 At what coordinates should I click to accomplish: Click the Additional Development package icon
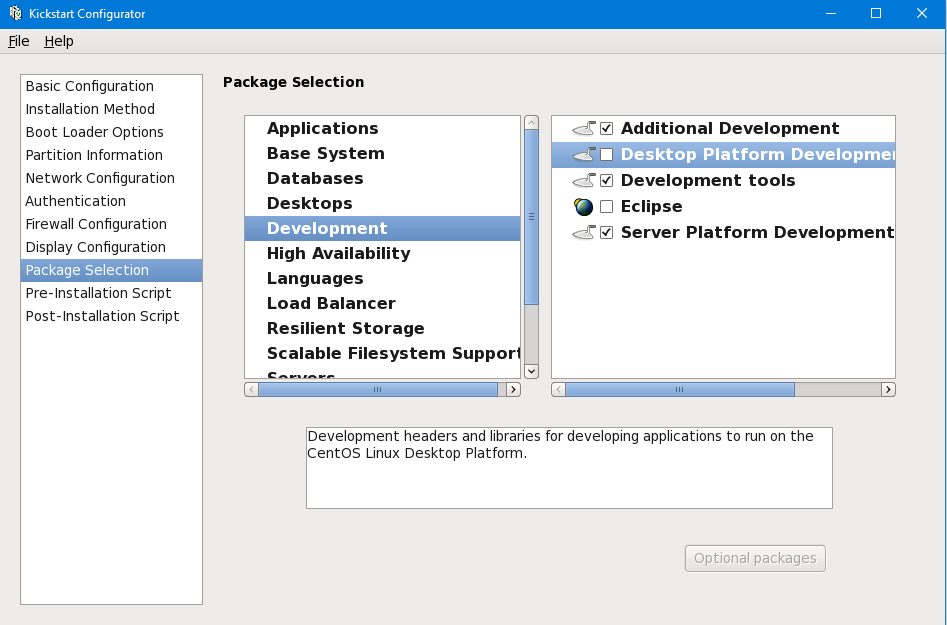click(x=584, y=128)
